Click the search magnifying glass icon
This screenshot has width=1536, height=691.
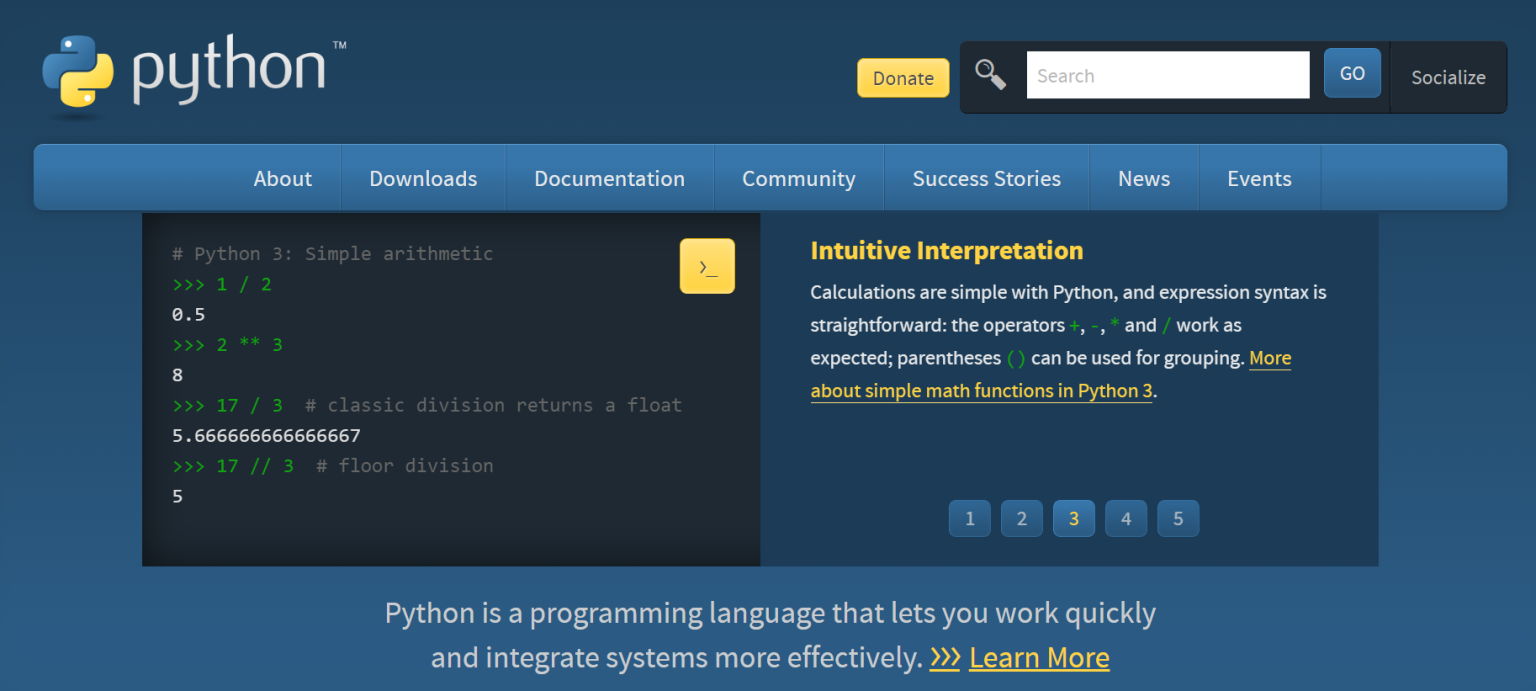click(x=990, y=73)
